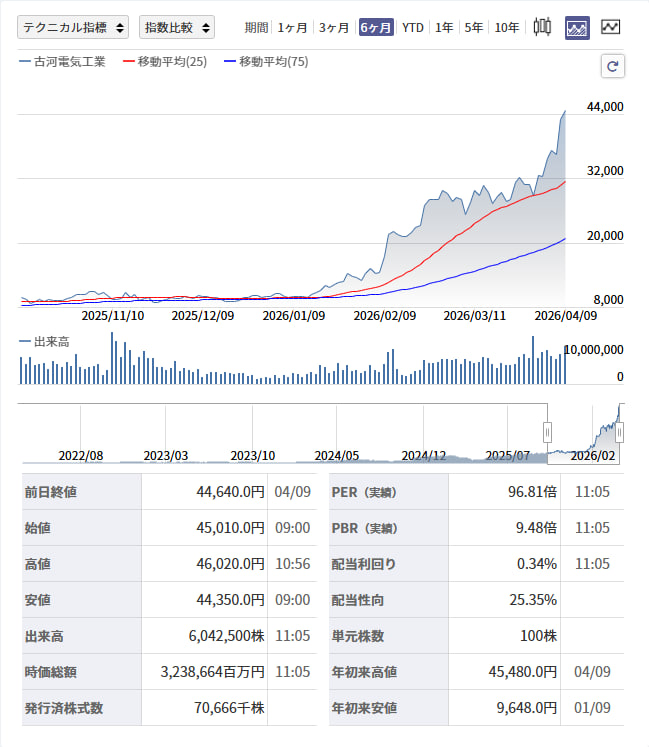The height and width of the screenshot is (747, 649).
Task: Click the 時価総額 row label
Action: 51,672
